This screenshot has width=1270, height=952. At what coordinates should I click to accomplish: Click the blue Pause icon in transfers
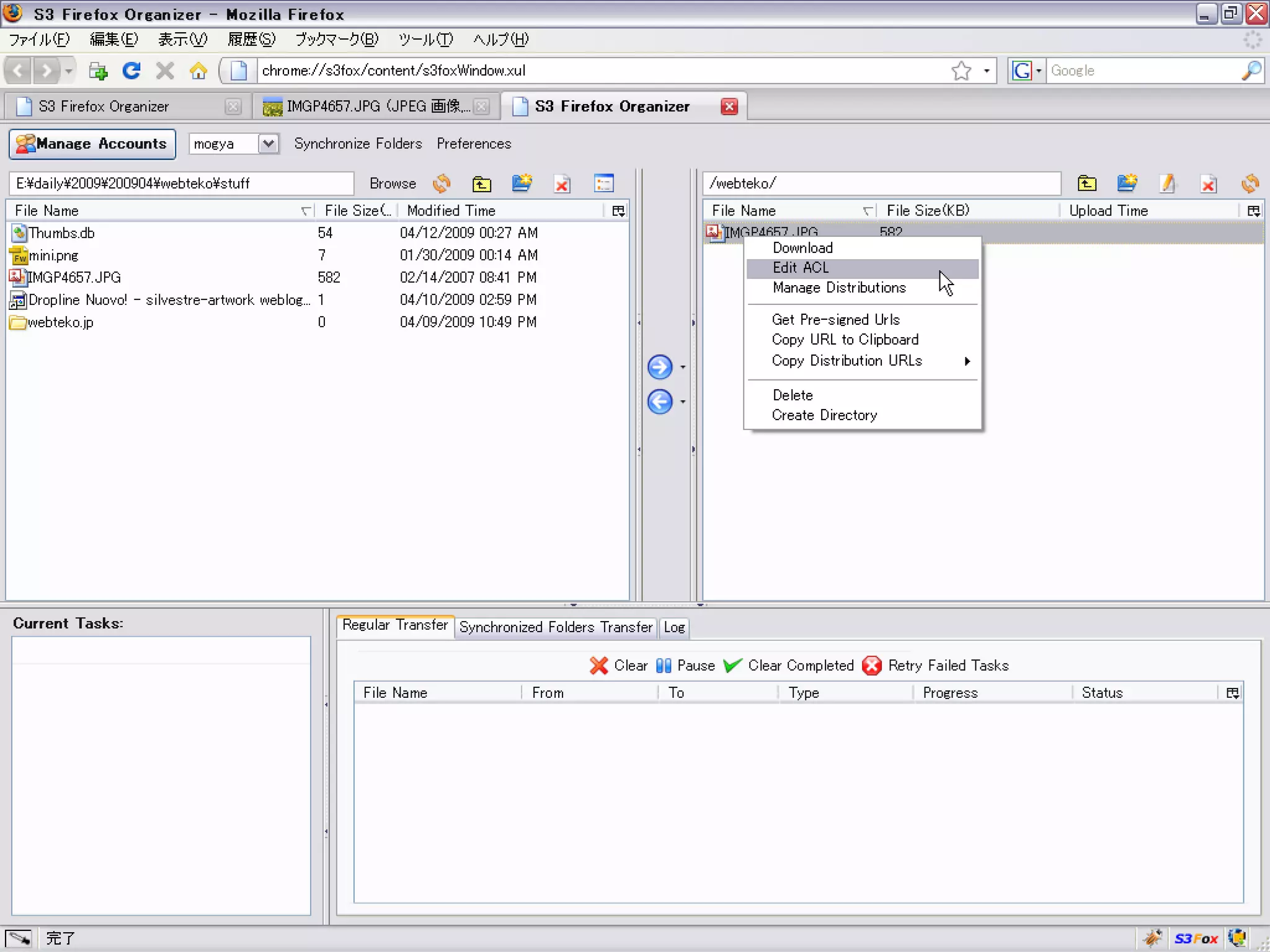[664, 666]
